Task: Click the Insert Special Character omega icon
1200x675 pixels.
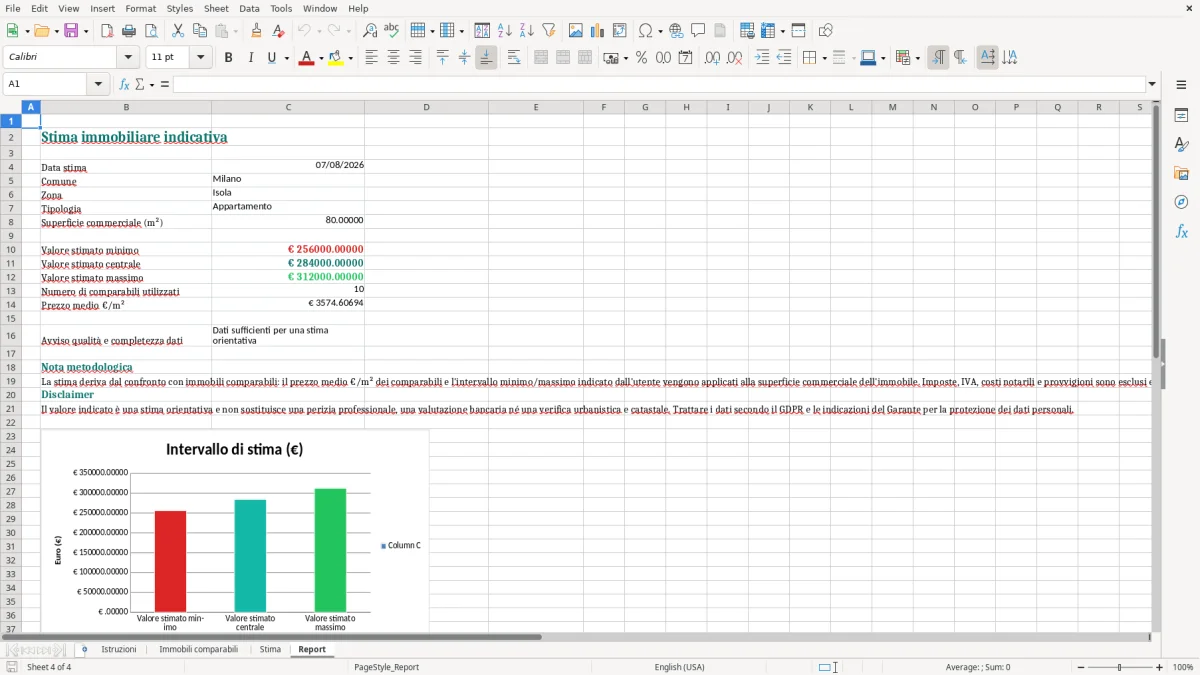Action: [x=645, y=31]
